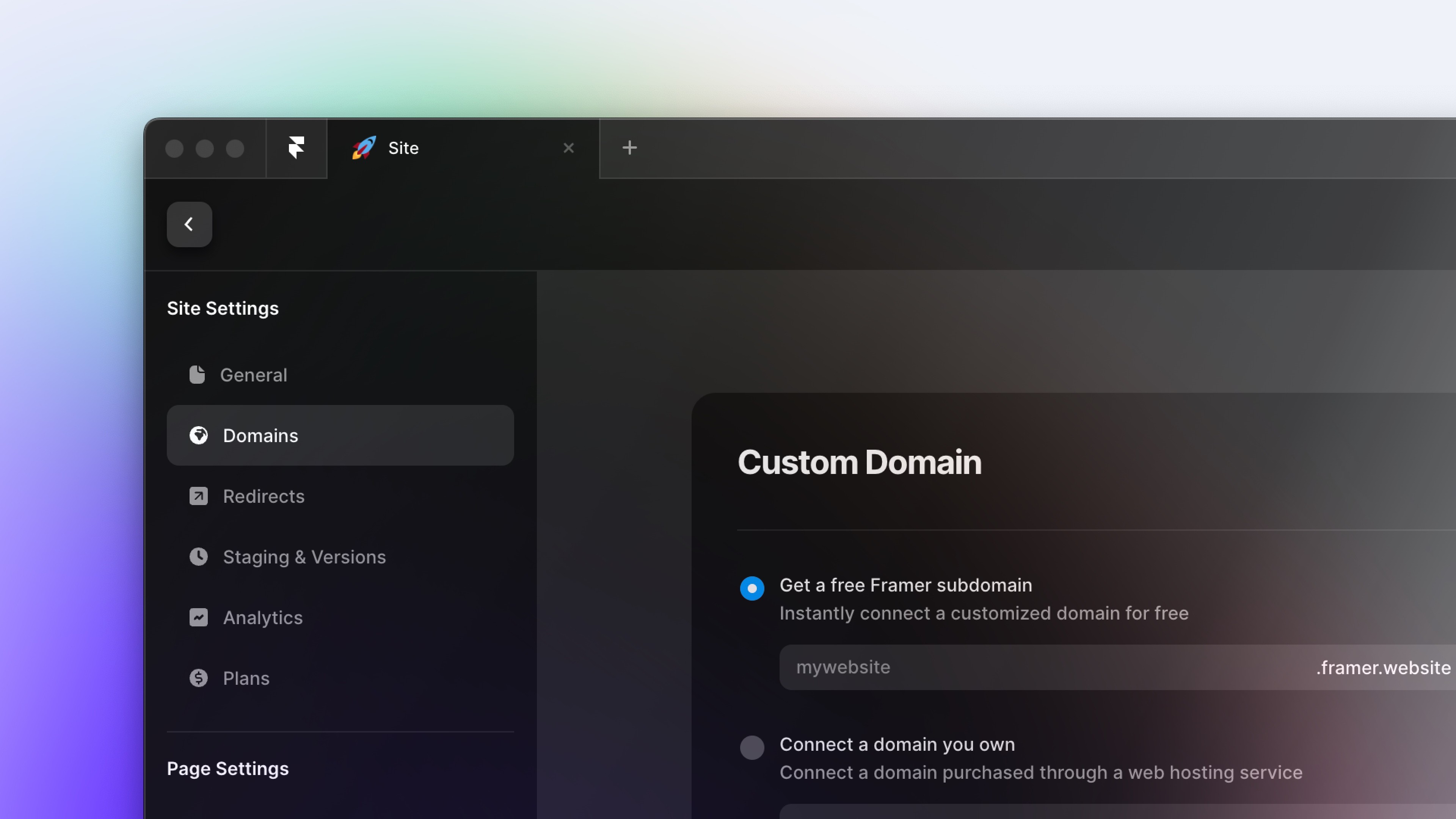Click the Analytics chart icon

pyautogui.click(x=198, y=617)
